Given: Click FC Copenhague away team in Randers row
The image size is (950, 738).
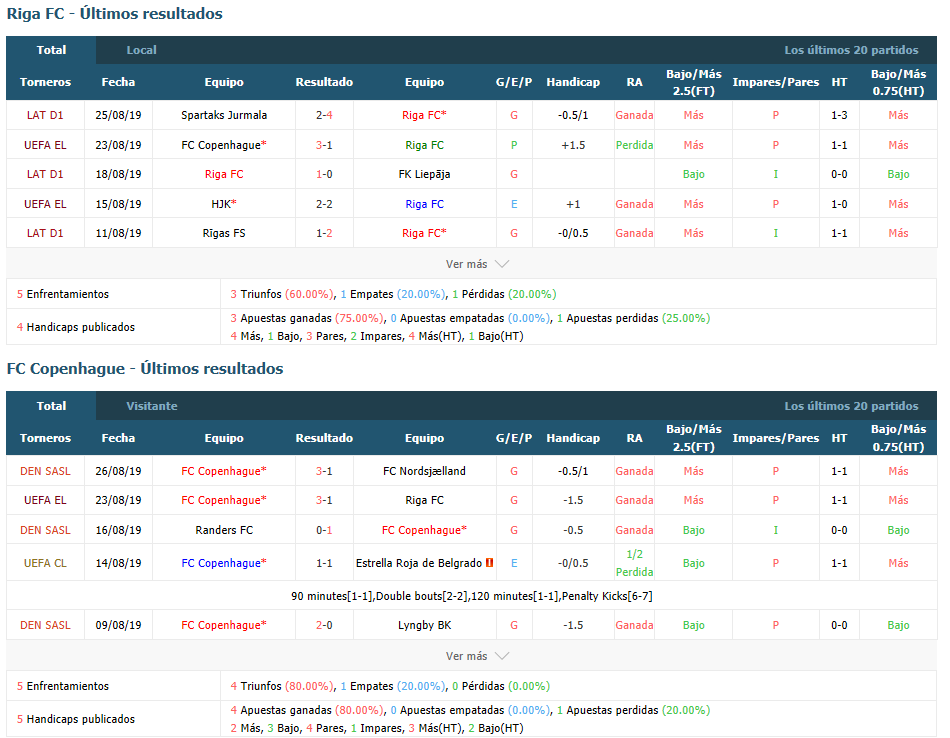Looking at the screenshot, I should 424,530.
